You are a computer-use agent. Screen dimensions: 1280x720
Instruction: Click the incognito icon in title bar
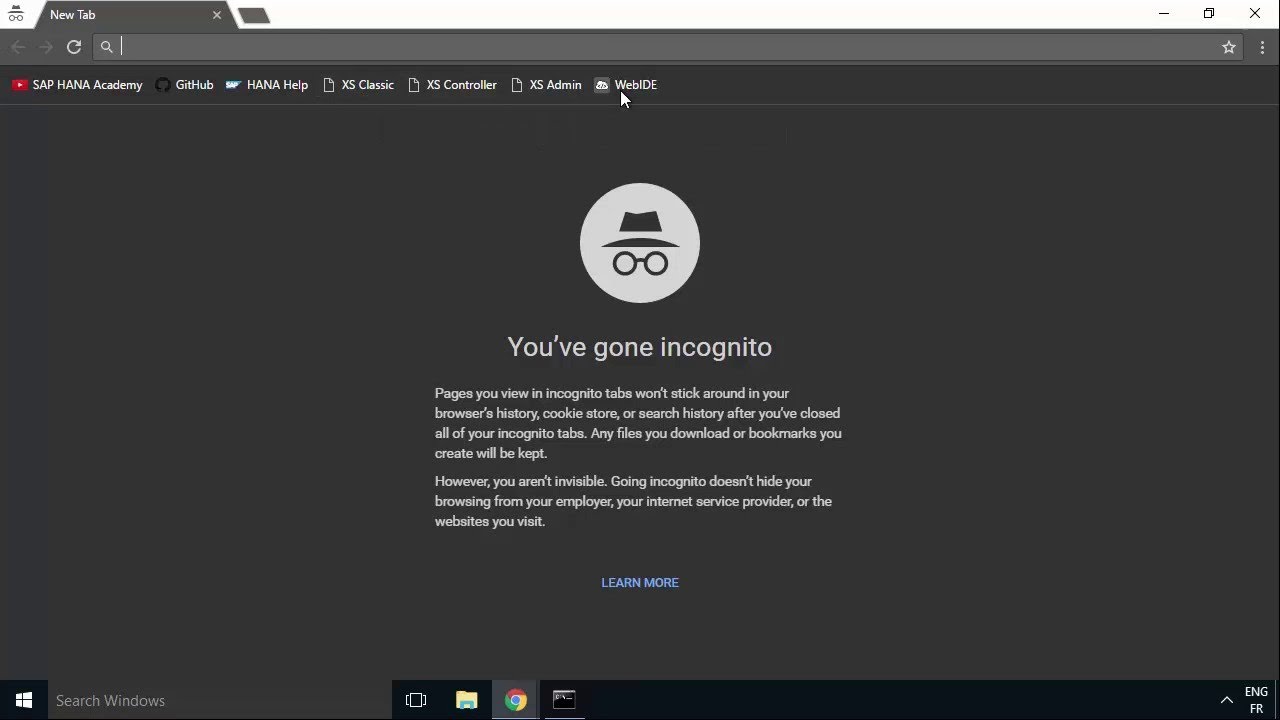[16, 15]
